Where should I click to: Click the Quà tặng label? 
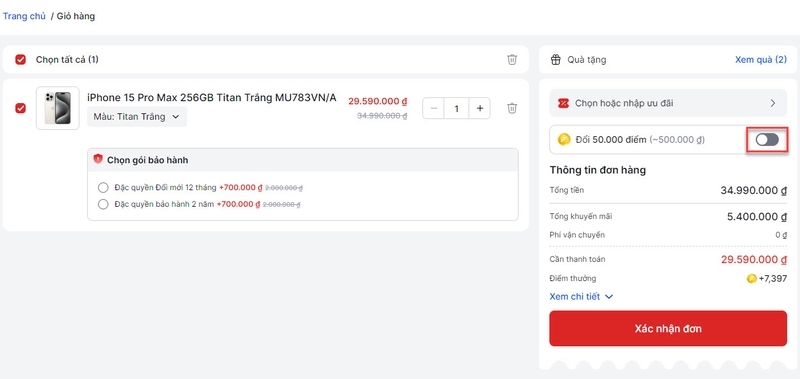tap(587, 60)
